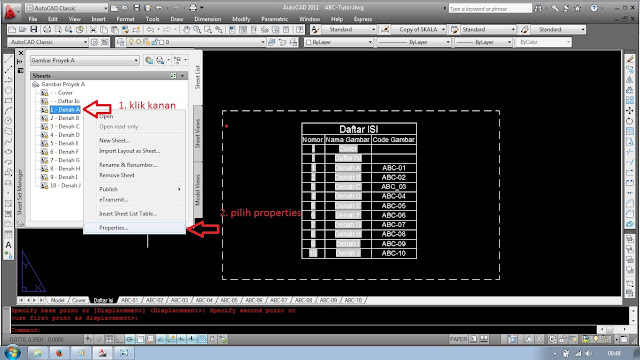The width and height of the screenshot is (640, 360).
Task: Open the Model Views side tab
Action: coord(198,190)
